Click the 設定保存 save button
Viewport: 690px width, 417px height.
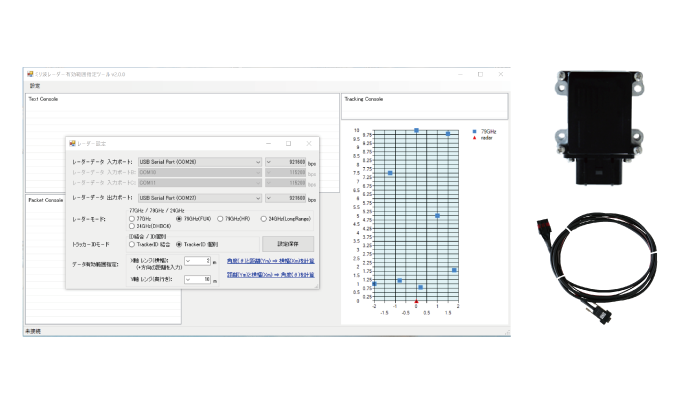(x=288, y=243)
